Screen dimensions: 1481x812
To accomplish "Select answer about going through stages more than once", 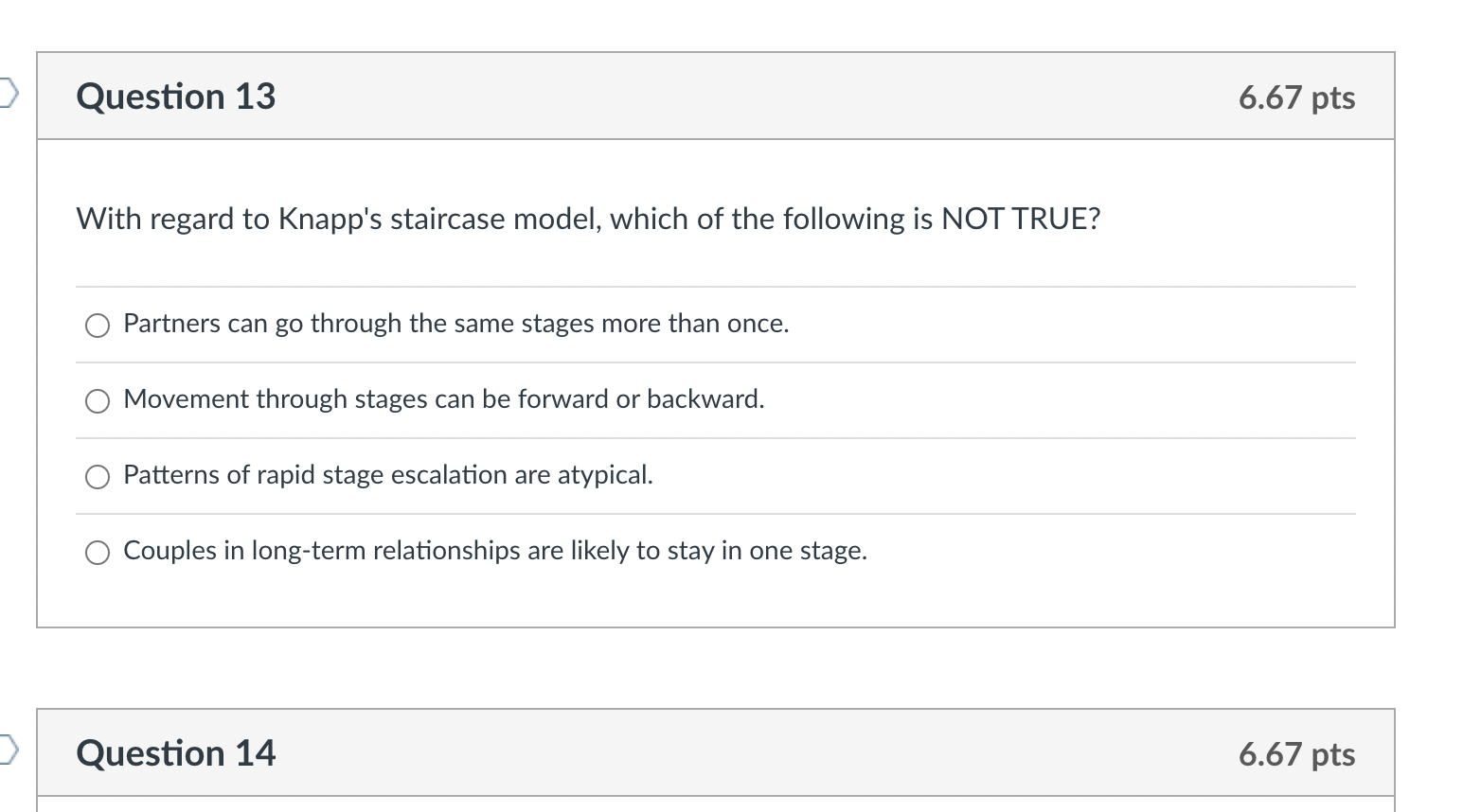I will [x=97, y=326].
